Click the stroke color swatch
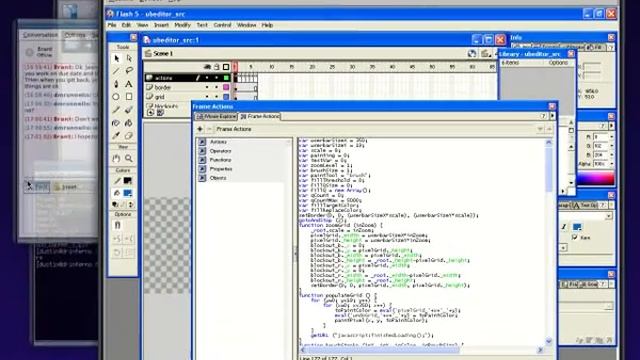 point(128,180)
